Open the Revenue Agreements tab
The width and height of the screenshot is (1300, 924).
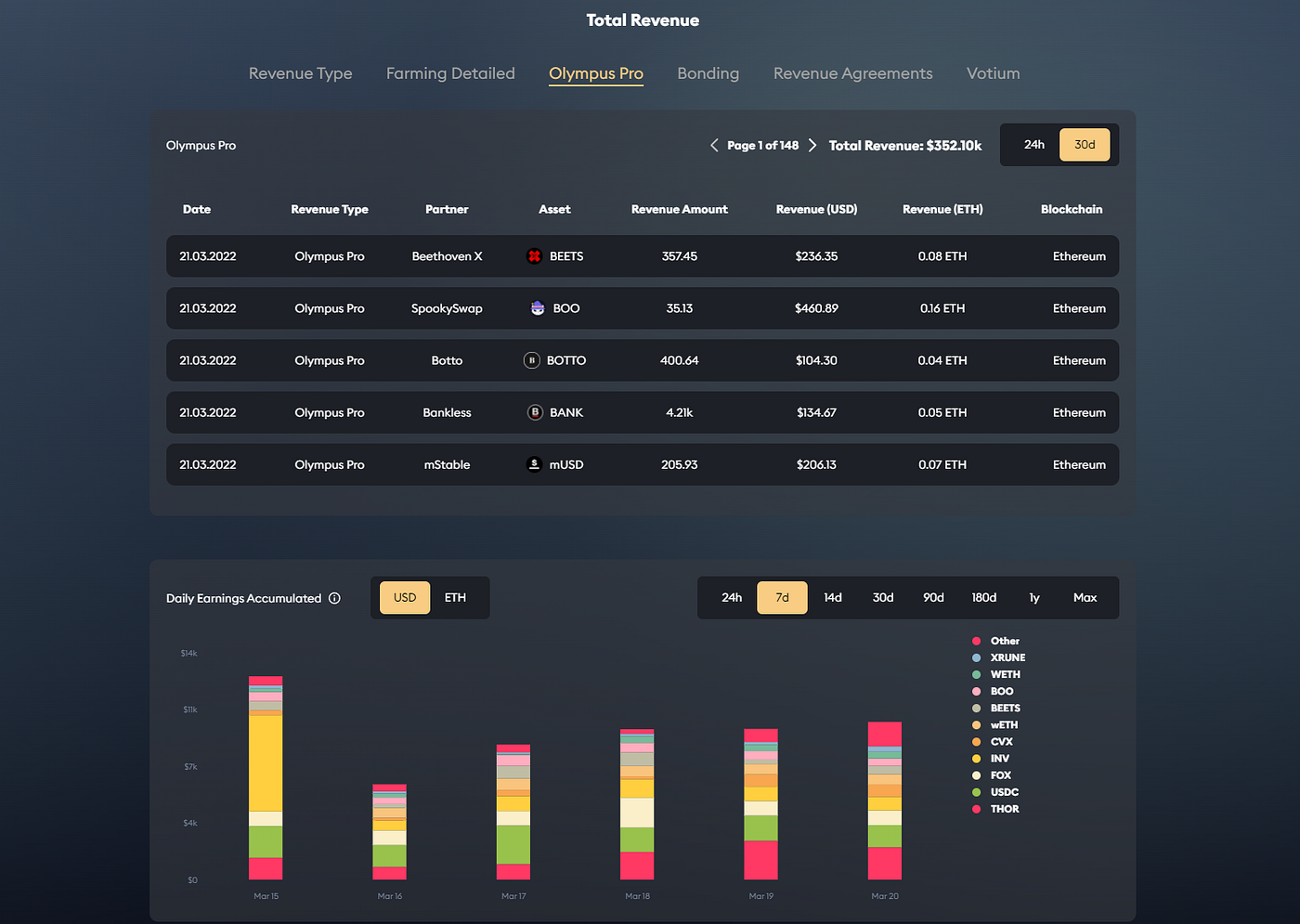pyautogui.click(x=853, y=73)
